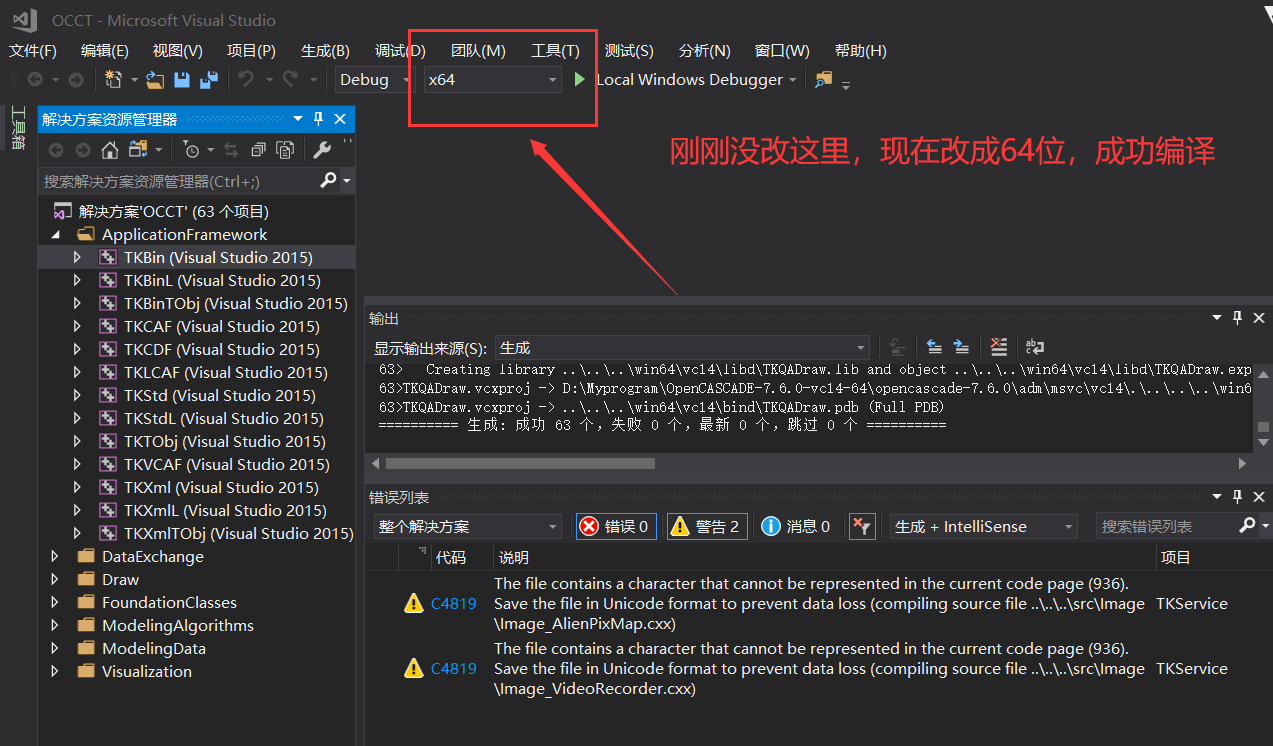Click the C4819 link for Image_VideoRecorder.cxx
The width and height of the screenshot is (1273, 746).
click(x=454, y=668)
